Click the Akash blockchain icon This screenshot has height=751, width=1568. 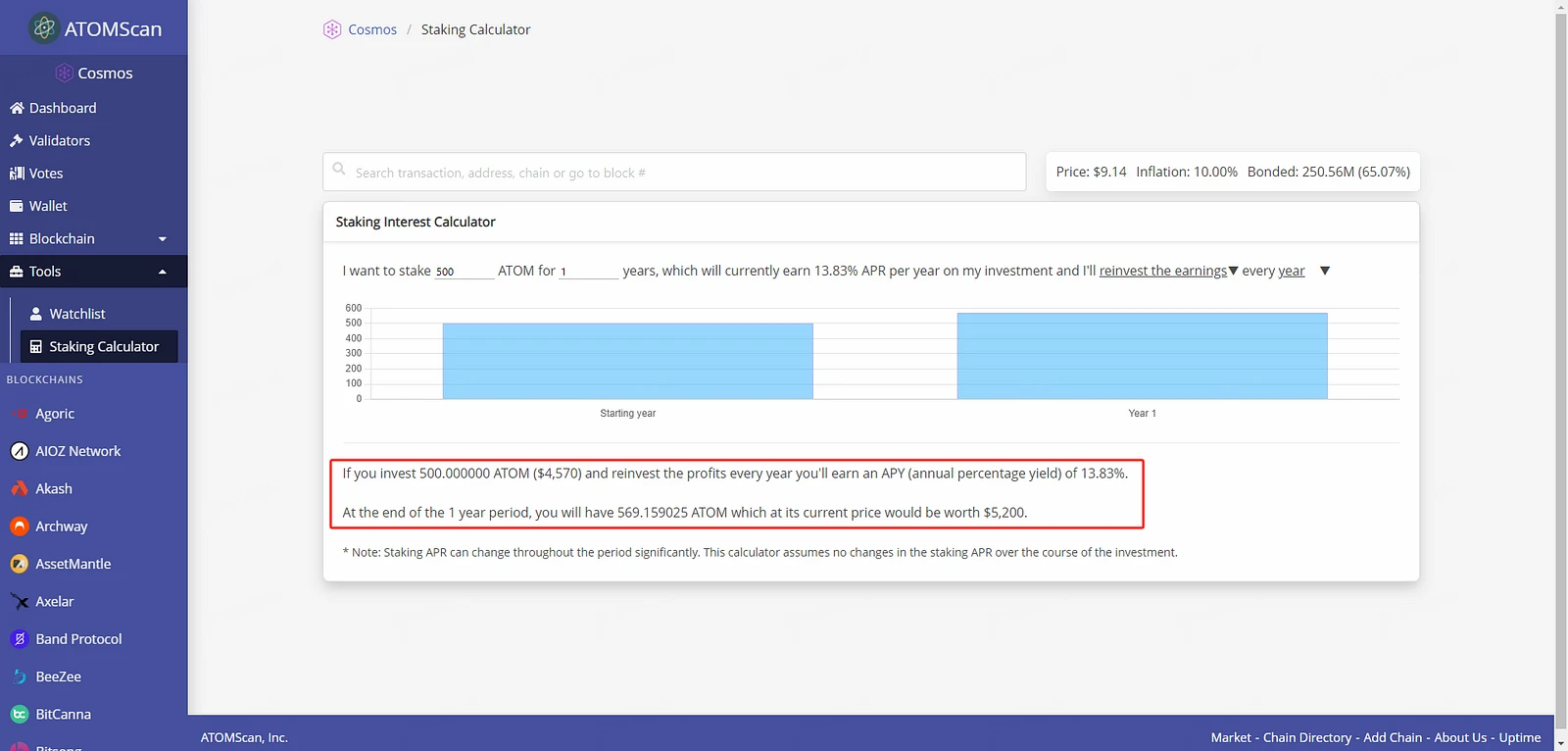(19, 488)
